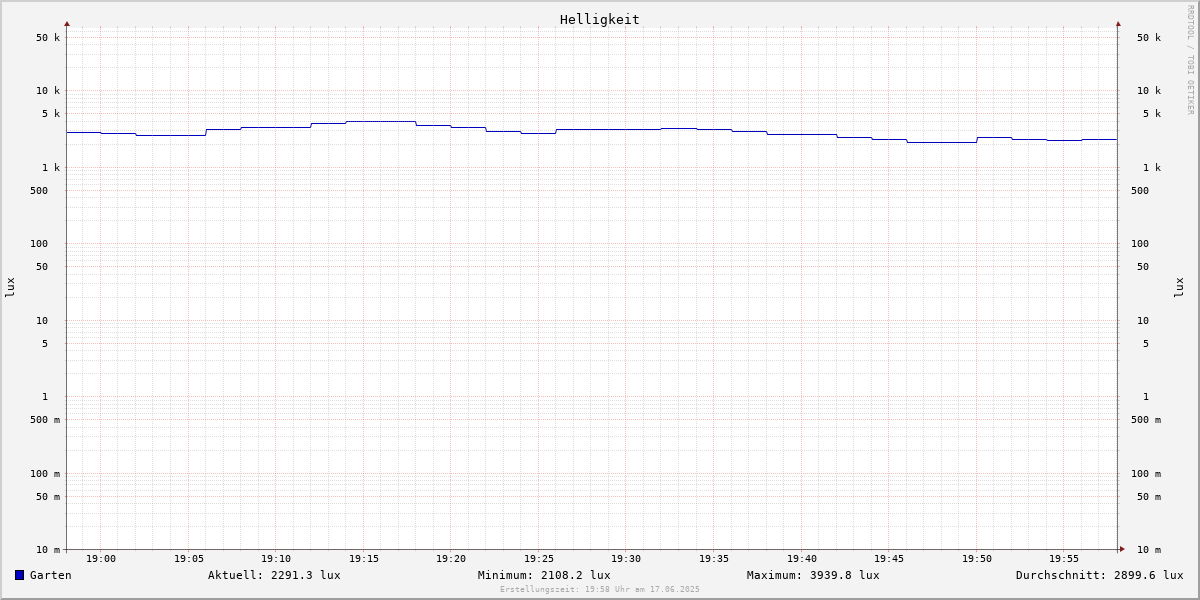Click the 19:50 time axis label

977,559
